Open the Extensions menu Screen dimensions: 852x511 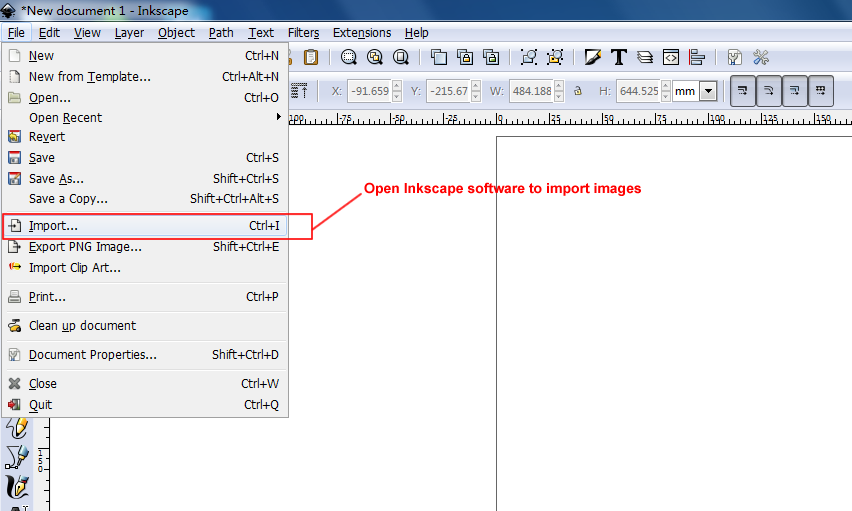pos(362,33)
